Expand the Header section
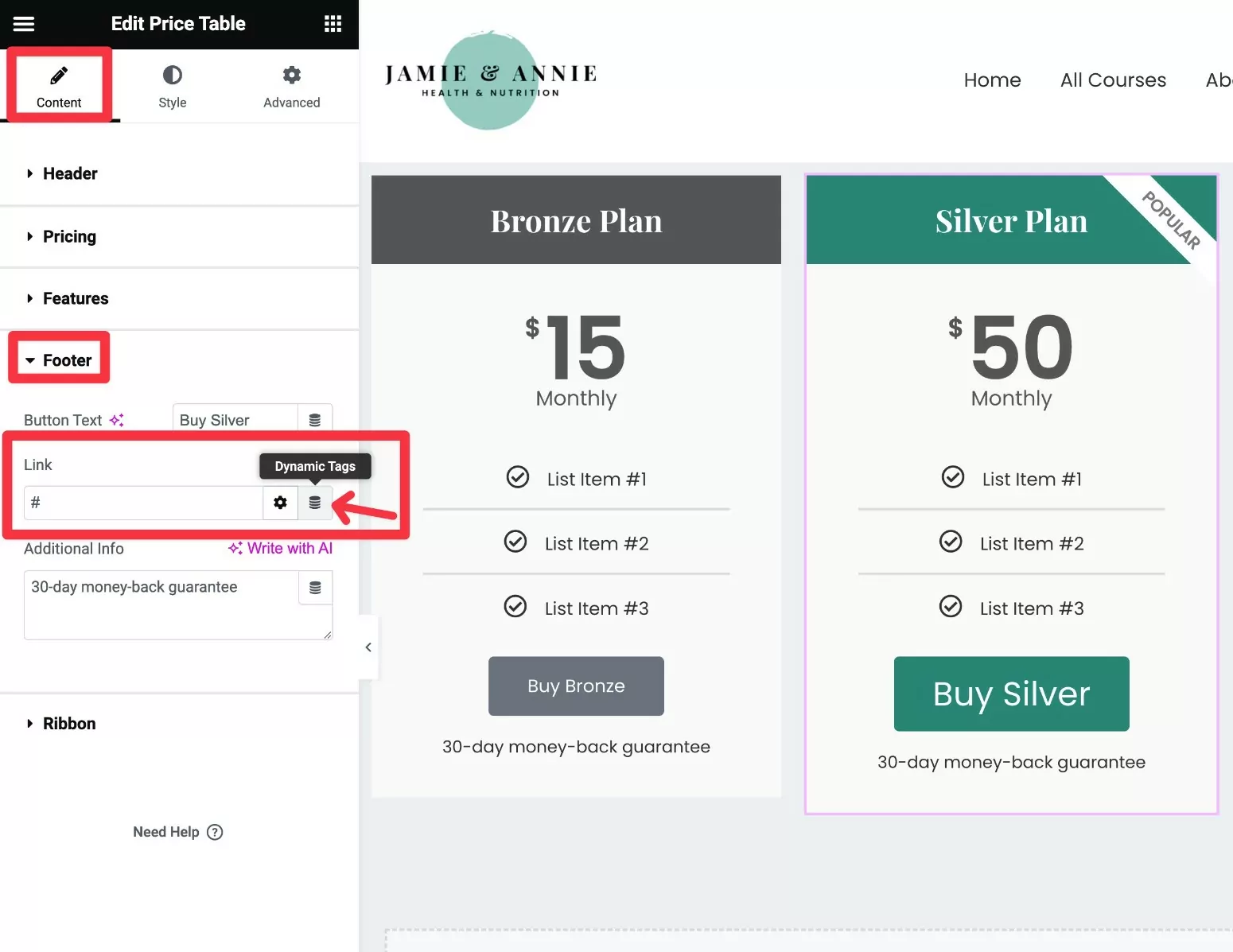 pyautogui.click(x=70, y=173)
